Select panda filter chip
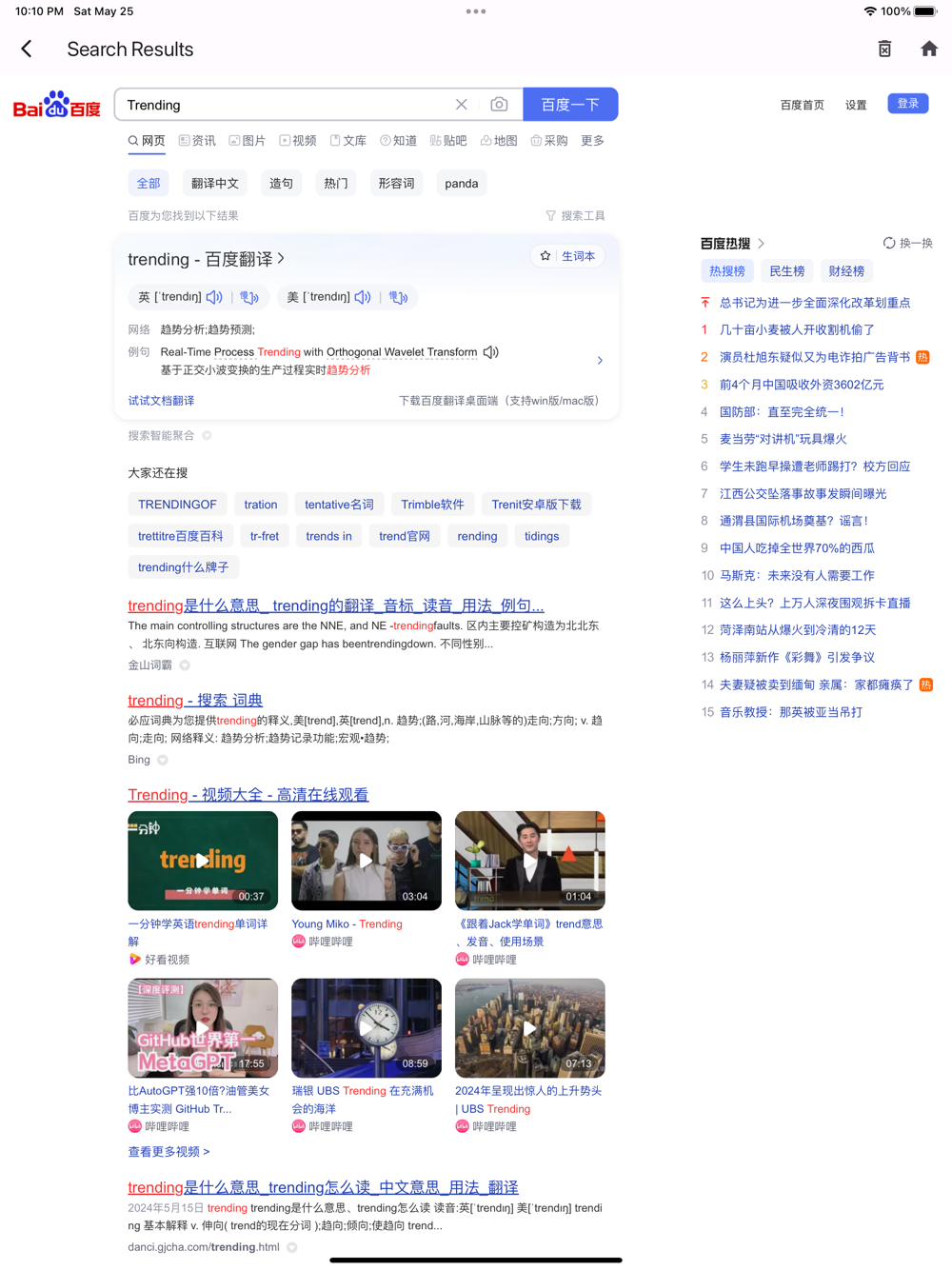 pyautogui.click(x=462, y=184)
